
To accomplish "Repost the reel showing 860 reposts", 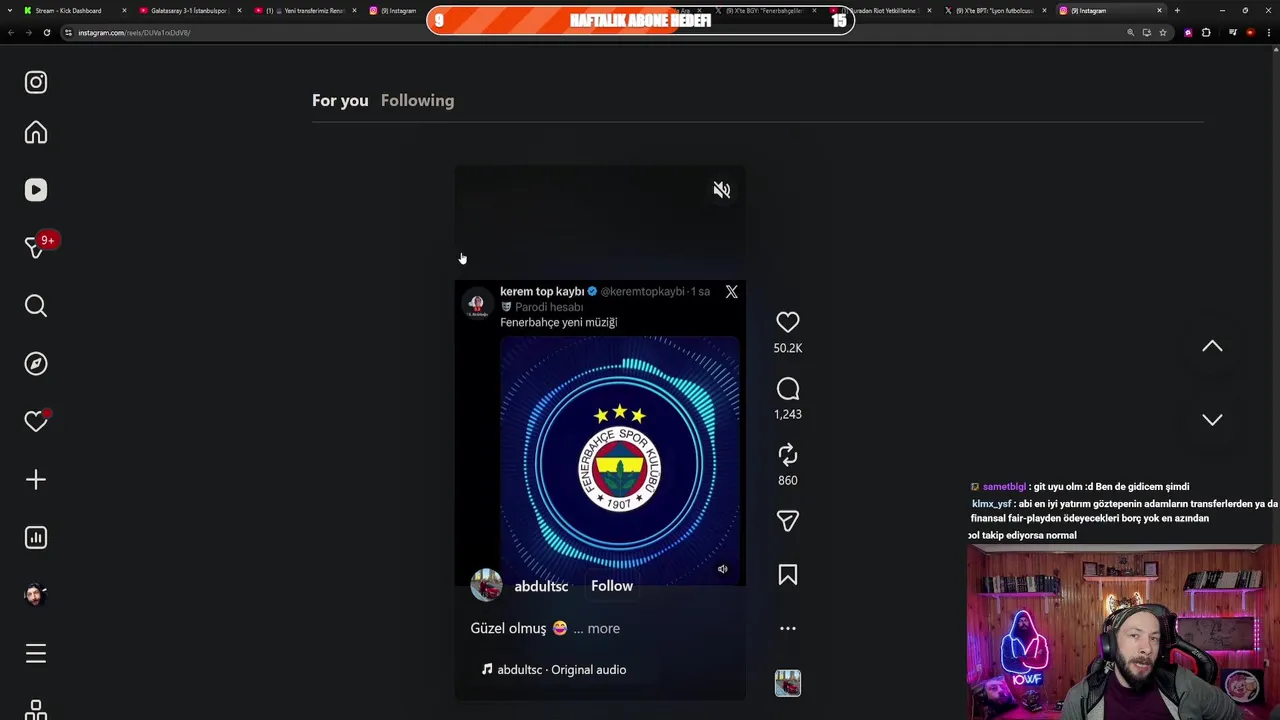I will [788, 455].
